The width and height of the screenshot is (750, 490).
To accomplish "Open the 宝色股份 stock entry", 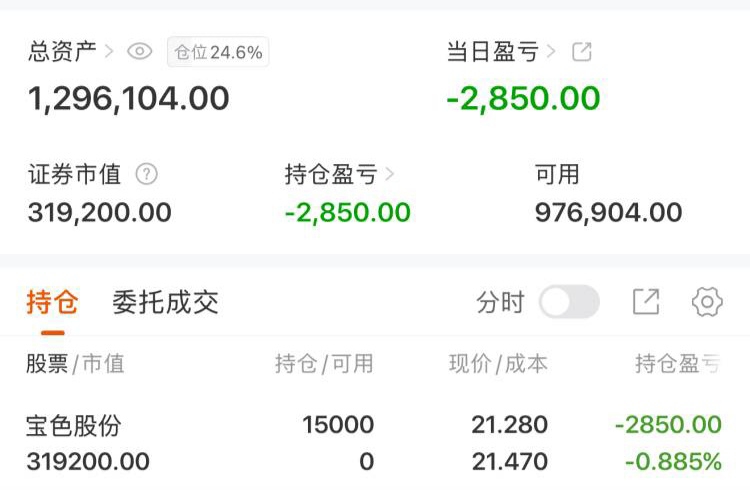I will tap(74, 425).
